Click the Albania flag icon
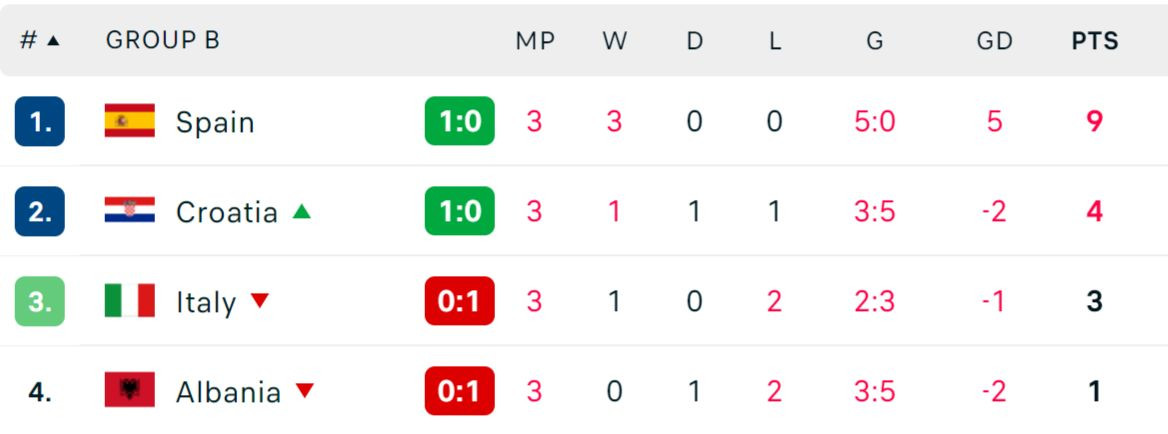 pos(130,391)
